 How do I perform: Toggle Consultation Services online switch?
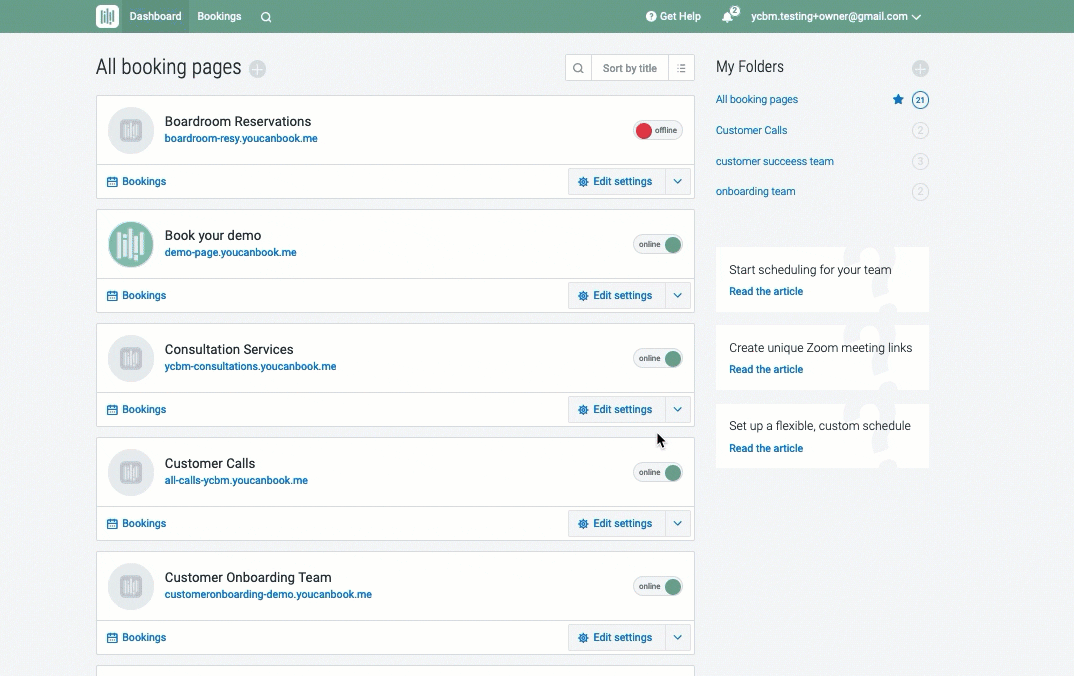tap(658, 358)
